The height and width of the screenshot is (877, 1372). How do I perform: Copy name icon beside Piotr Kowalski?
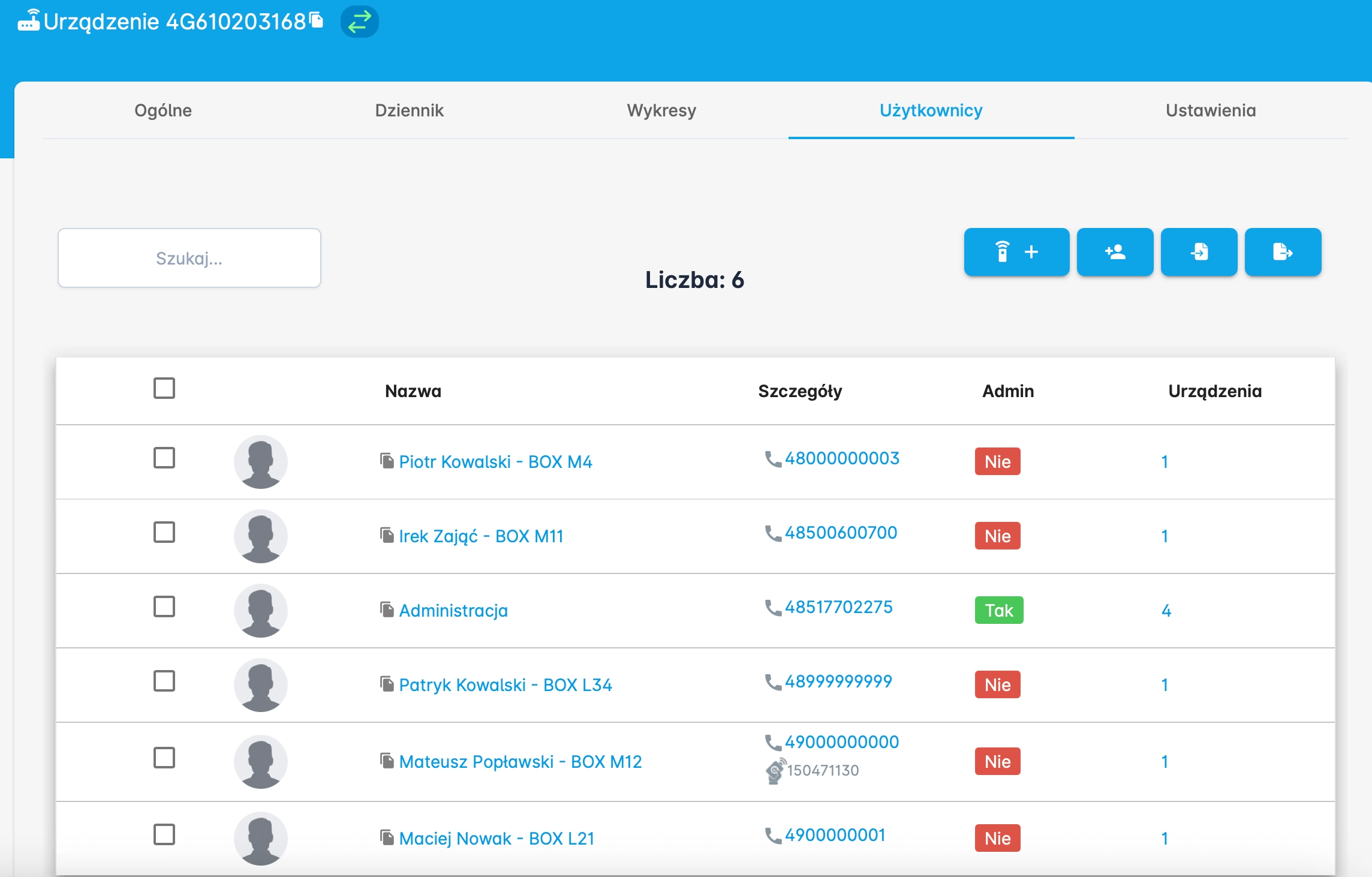point(387,461)
